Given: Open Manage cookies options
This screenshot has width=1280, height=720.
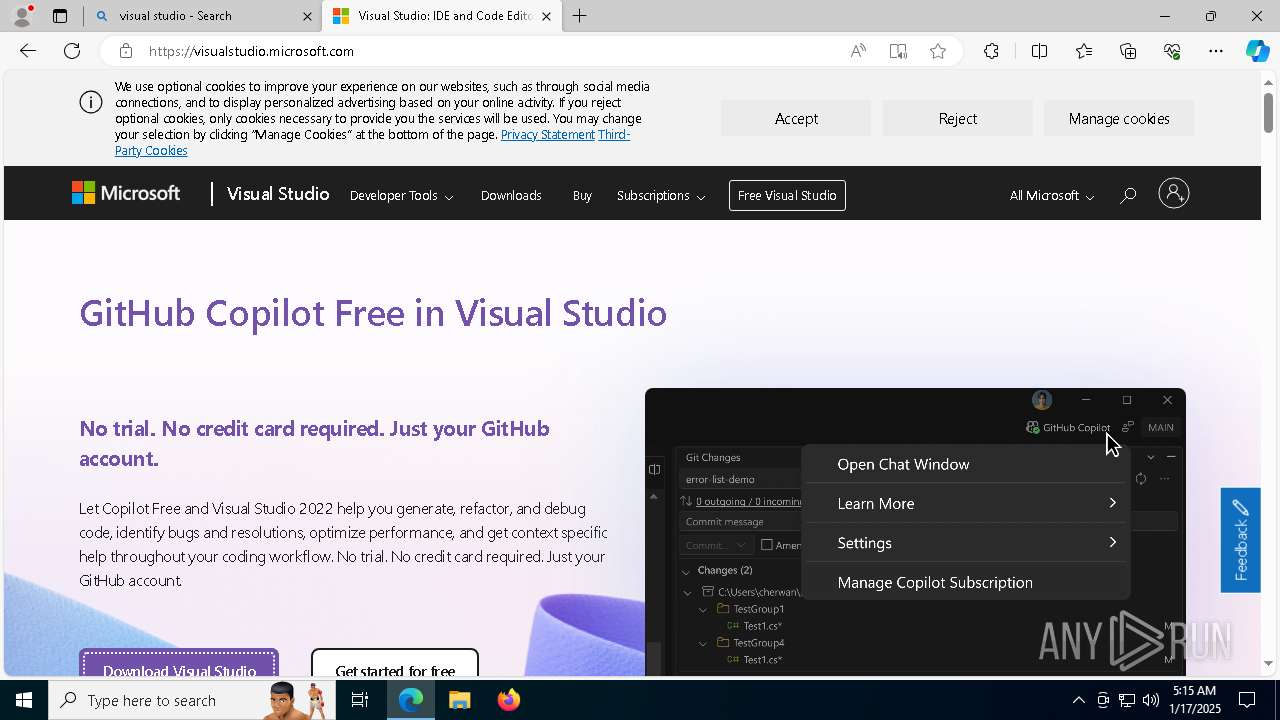Looking at the screenshot, I should 1119,118.
